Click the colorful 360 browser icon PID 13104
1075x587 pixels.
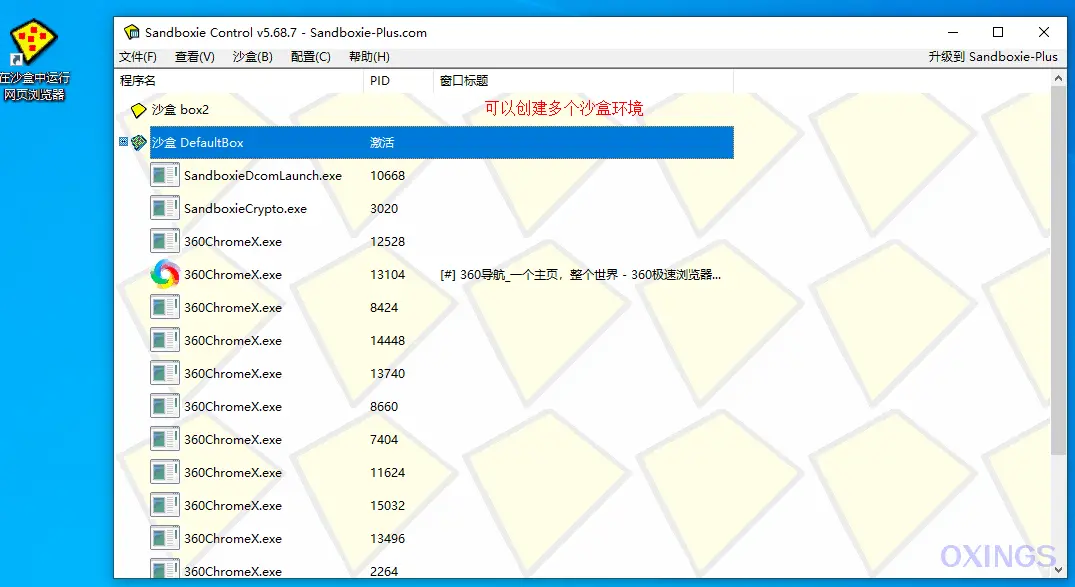click(165, 274)
